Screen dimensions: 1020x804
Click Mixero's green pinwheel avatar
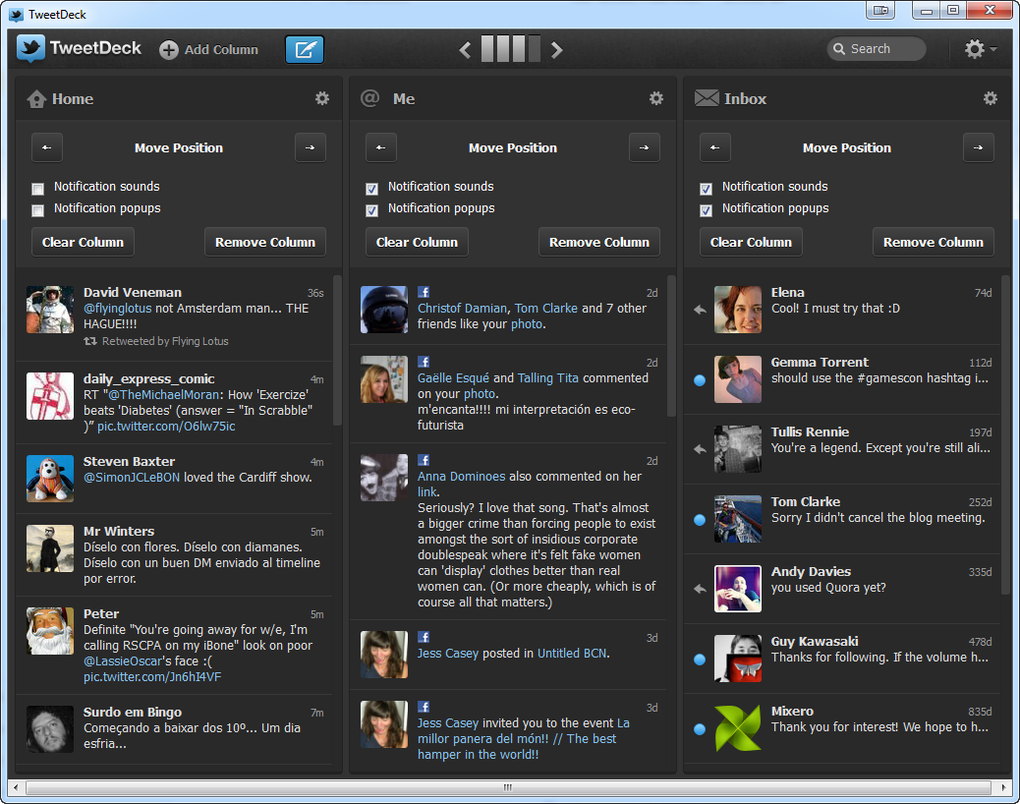coord(738,728)
